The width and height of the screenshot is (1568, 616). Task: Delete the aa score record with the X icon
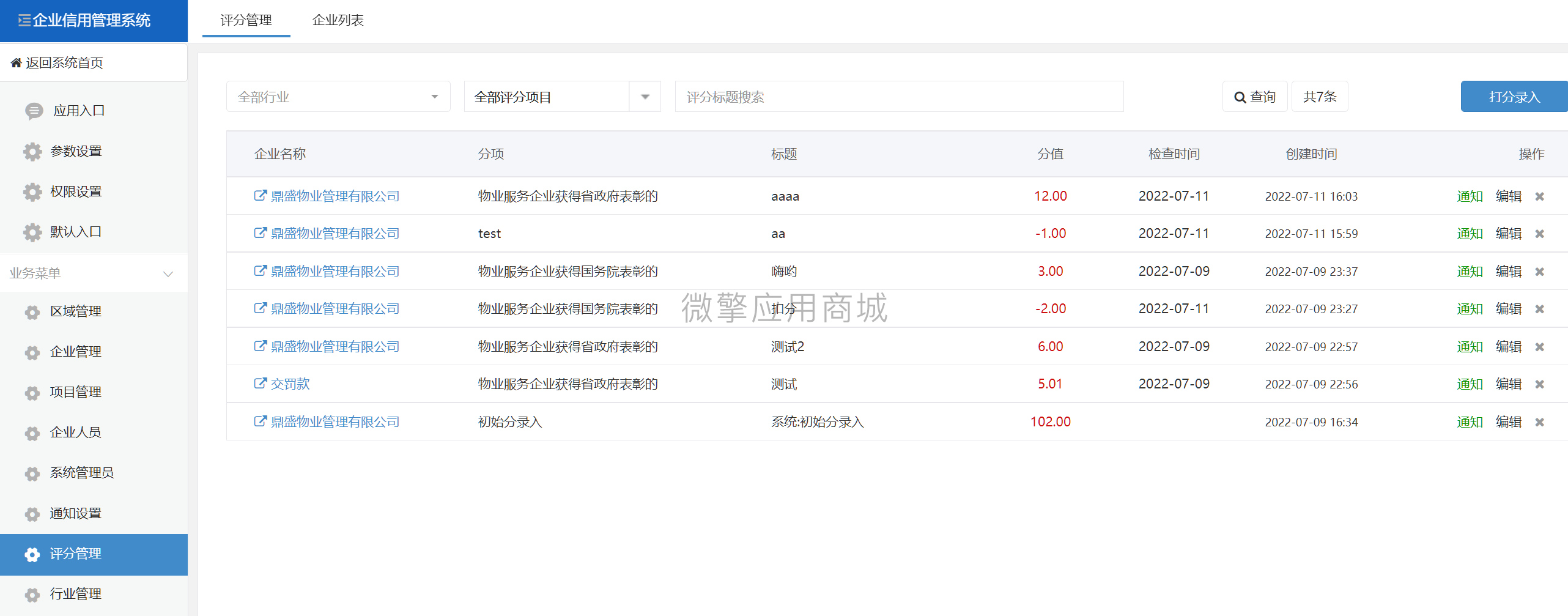(x=1540, y=234)
